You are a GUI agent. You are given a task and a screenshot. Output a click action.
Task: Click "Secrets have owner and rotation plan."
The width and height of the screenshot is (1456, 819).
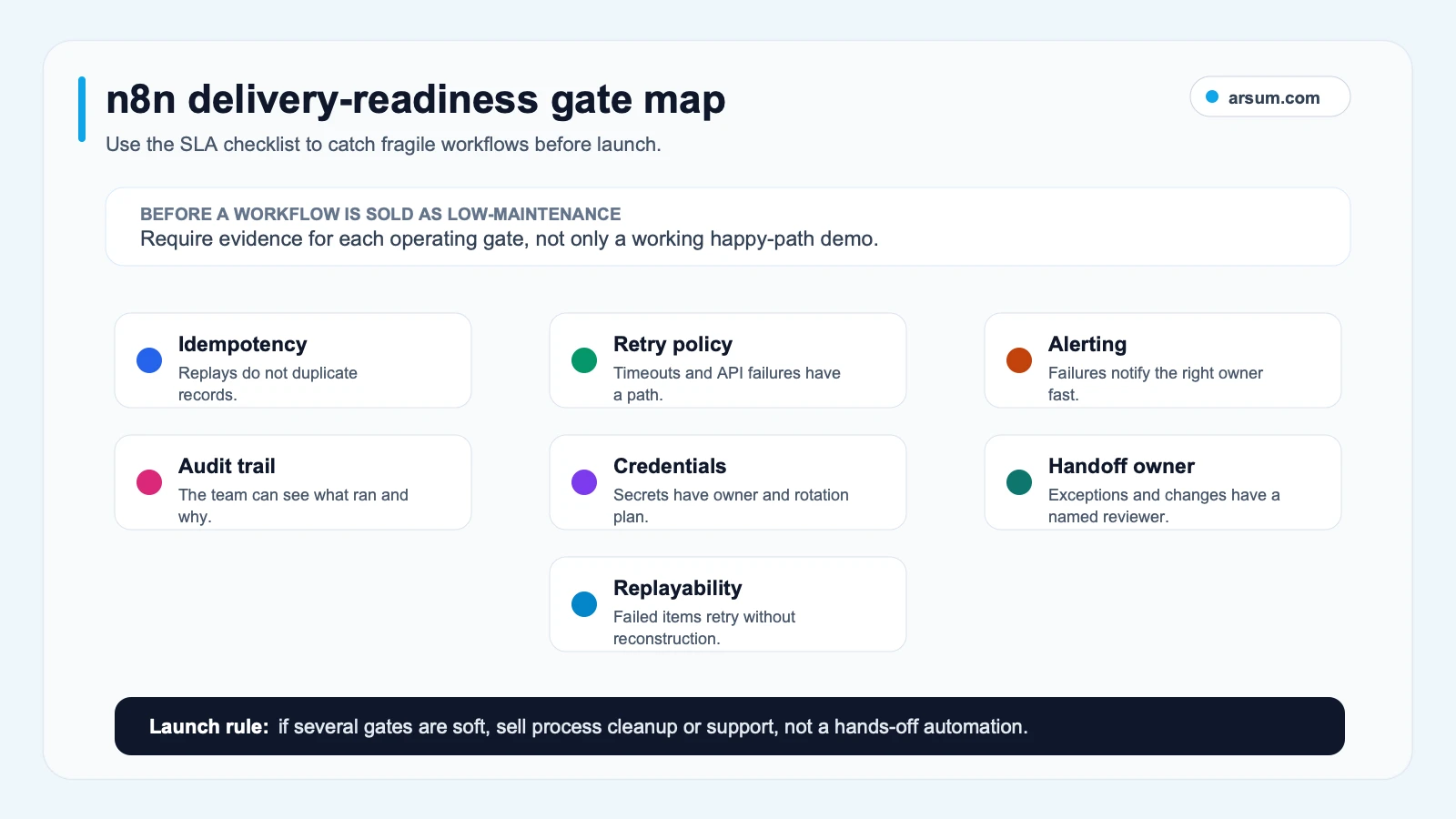click(731, 506)
